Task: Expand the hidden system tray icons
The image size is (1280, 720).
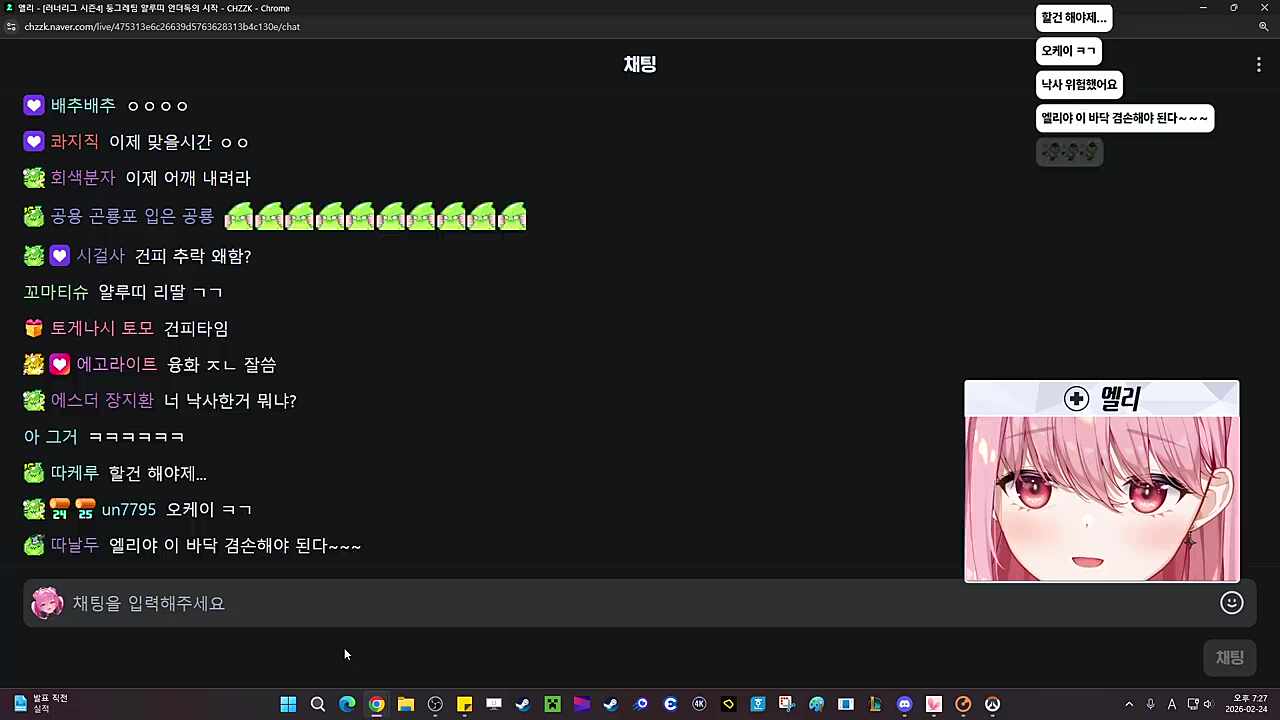Action: tap(1129, 704)
